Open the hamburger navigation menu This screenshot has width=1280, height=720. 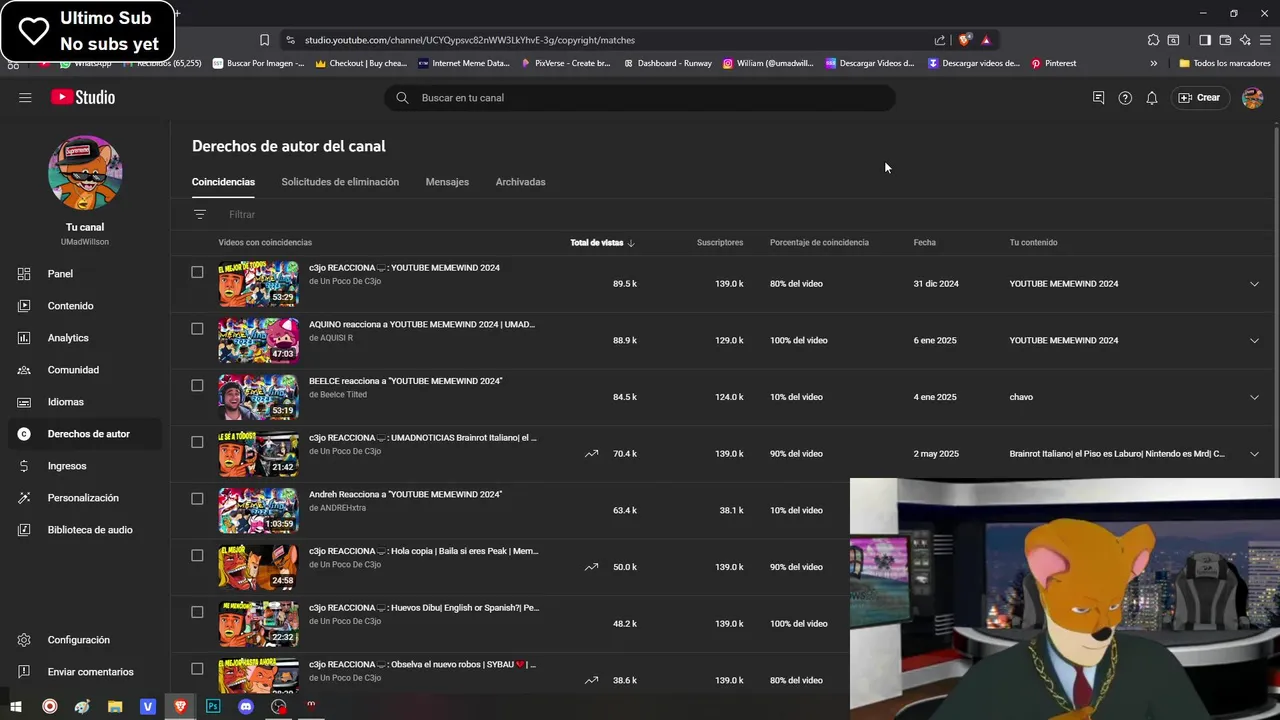point(25,97)
